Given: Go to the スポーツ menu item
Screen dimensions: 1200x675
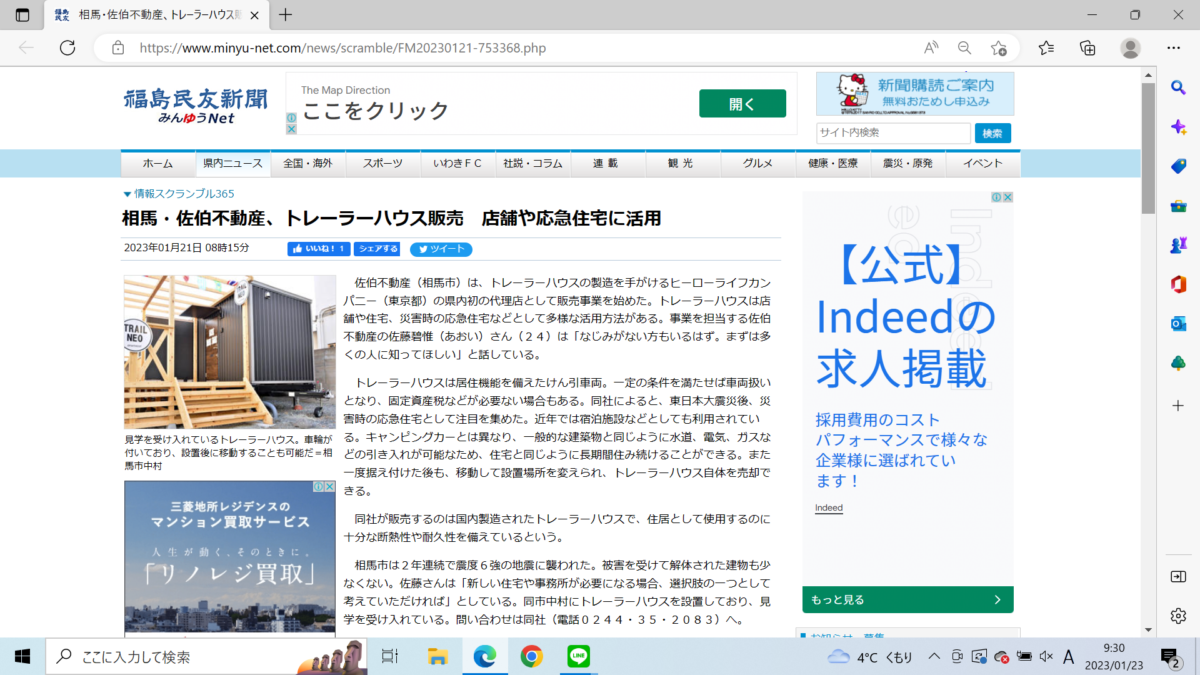Looking at the screenshot, I should point(383,164).
